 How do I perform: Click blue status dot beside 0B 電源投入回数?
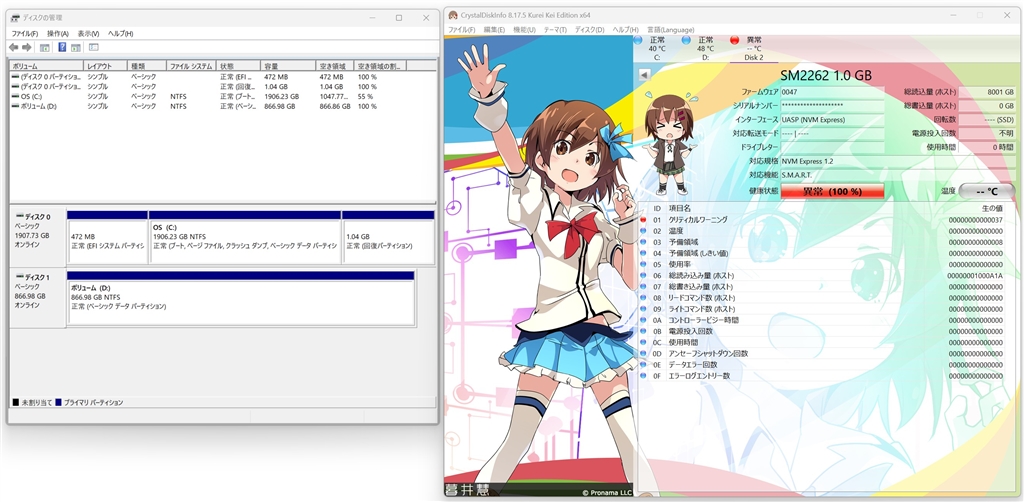(643, 331)
